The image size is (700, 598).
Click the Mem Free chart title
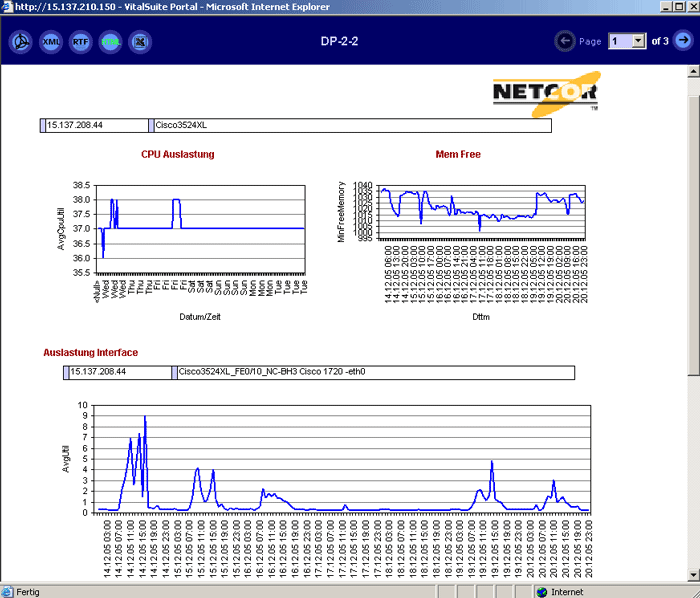458,154
